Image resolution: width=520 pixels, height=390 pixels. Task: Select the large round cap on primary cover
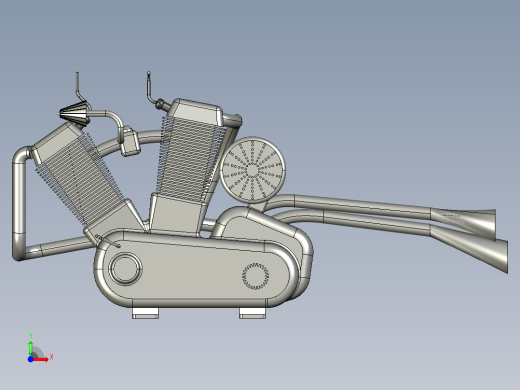[125, 268]
